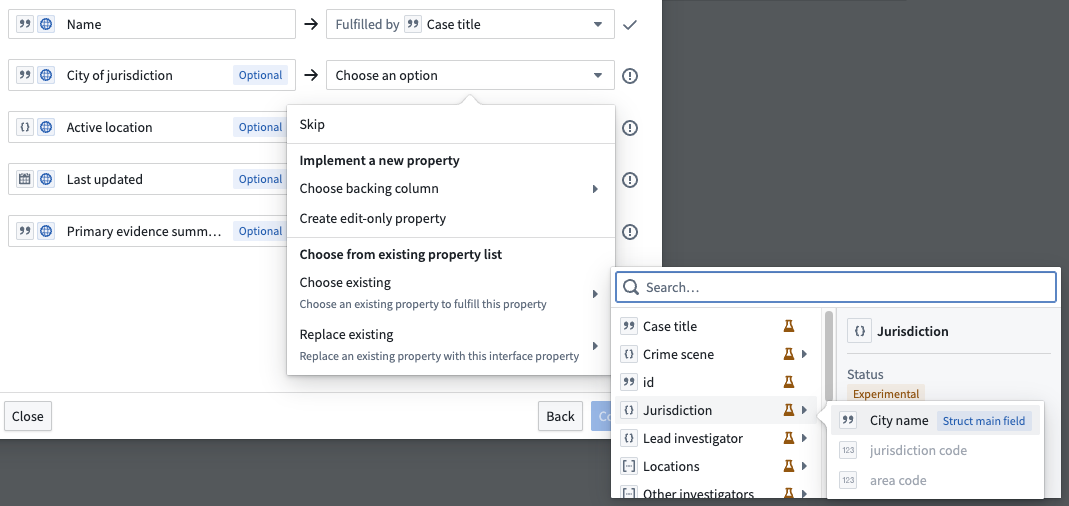Click the globe icon beside Last updated

[46, 179]
